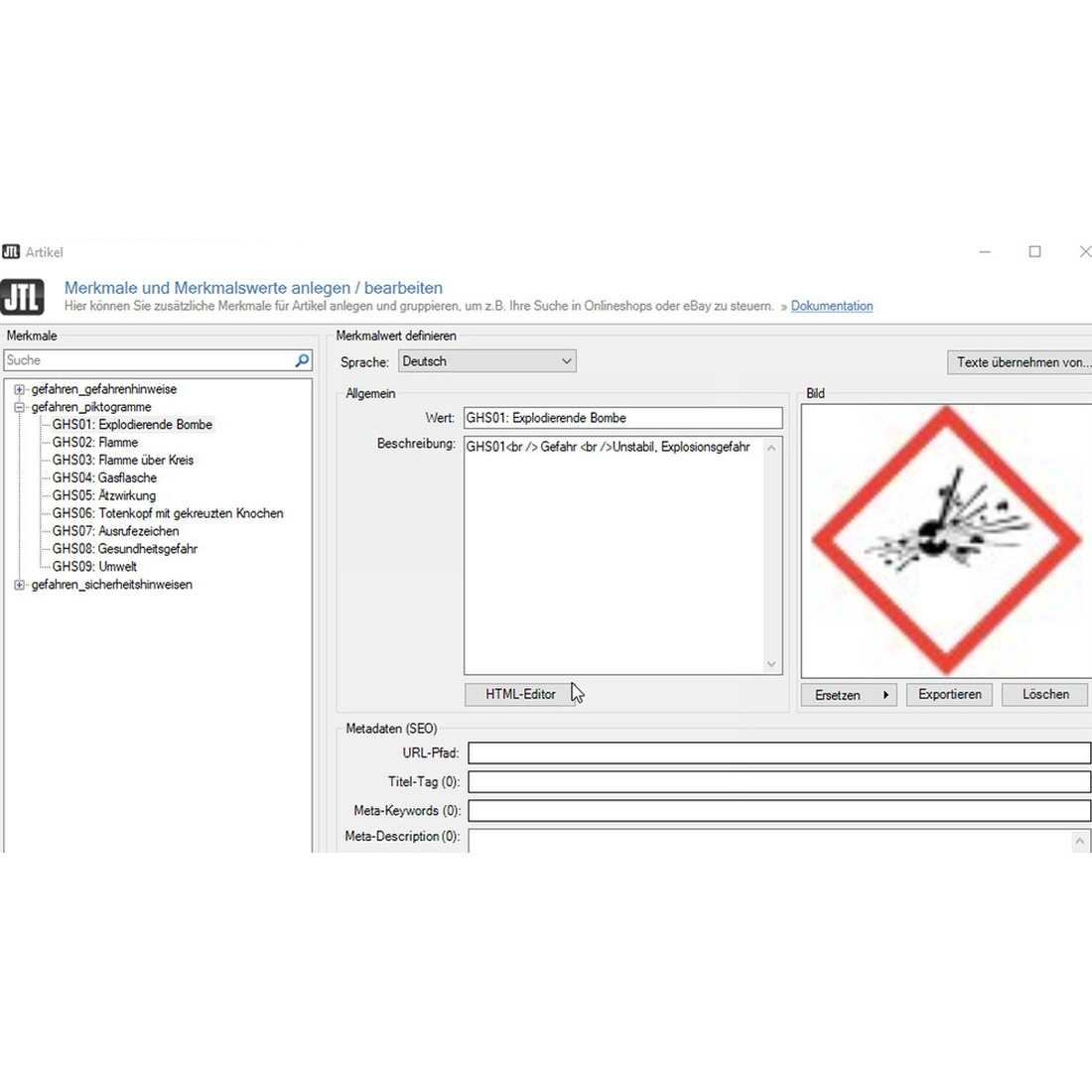Screen dimensions: 1092x1092
Task: Select GHS08: Gesundheitsgefahr tree item
Action: tap(125, 549)
